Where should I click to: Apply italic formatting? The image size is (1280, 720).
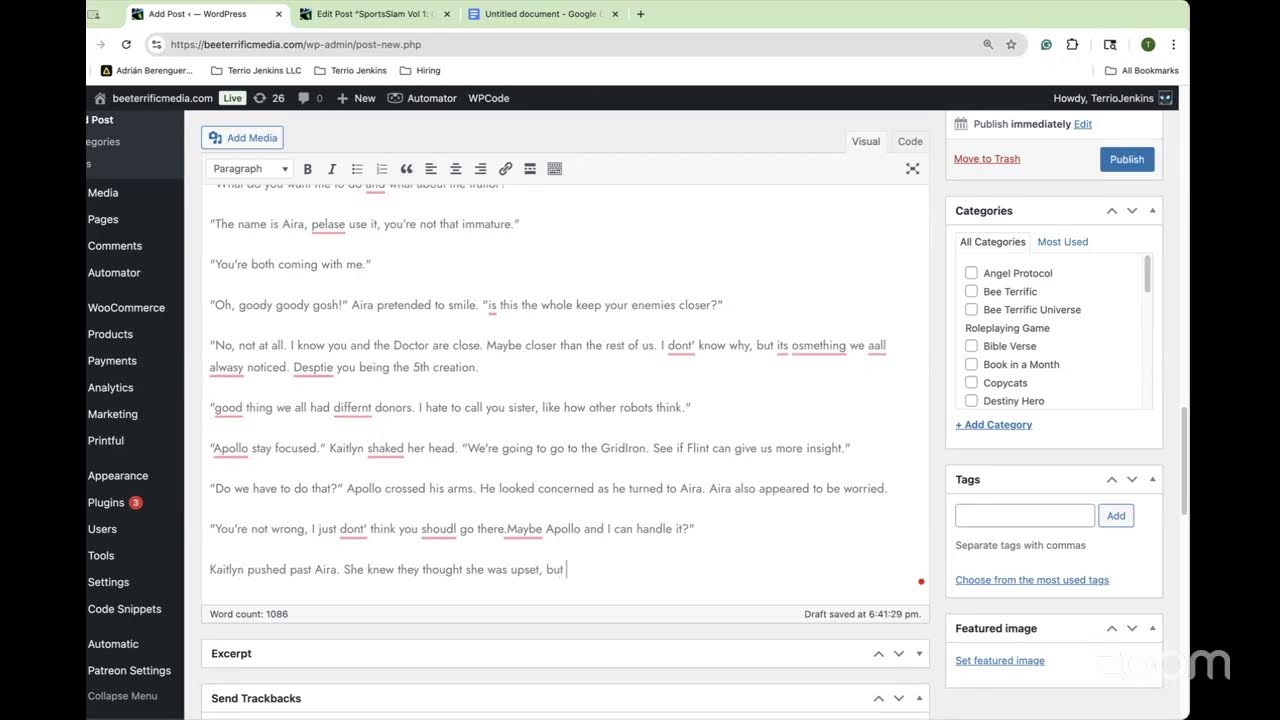332,168
